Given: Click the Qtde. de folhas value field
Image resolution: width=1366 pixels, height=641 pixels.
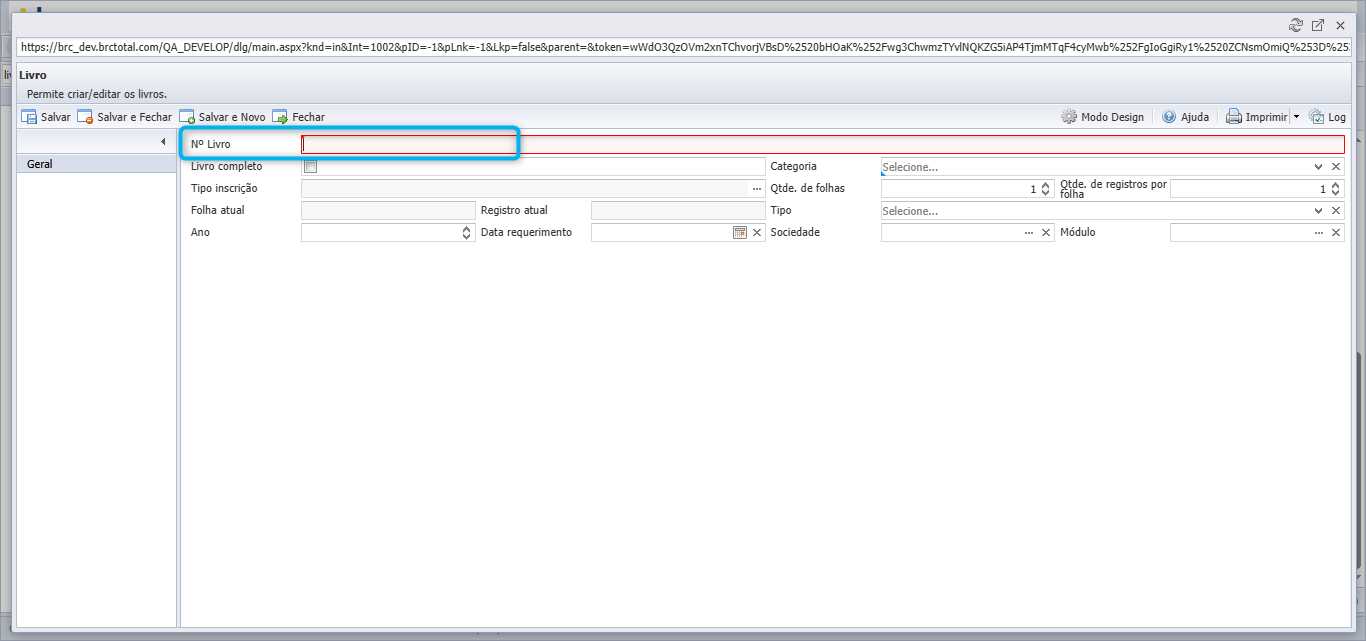Looking at the screenshot, I should coord(960,189).
